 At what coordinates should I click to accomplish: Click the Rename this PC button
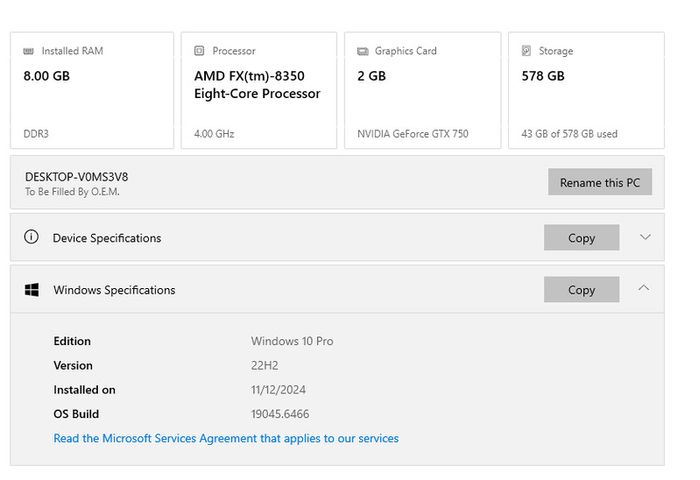(x=600, y=182)
